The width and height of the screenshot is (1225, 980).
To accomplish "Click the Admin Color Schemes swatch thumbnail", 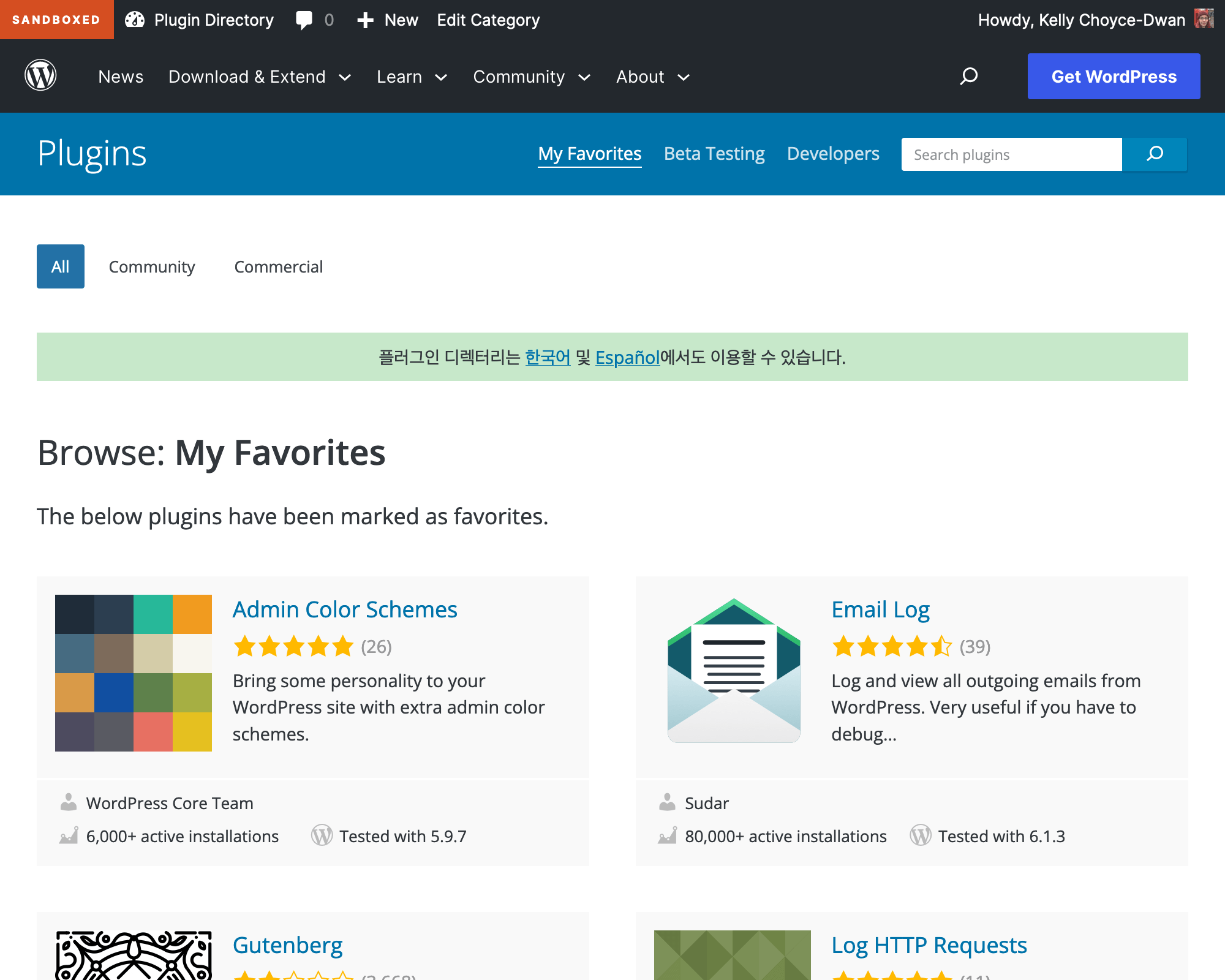I will coord(134,673).
